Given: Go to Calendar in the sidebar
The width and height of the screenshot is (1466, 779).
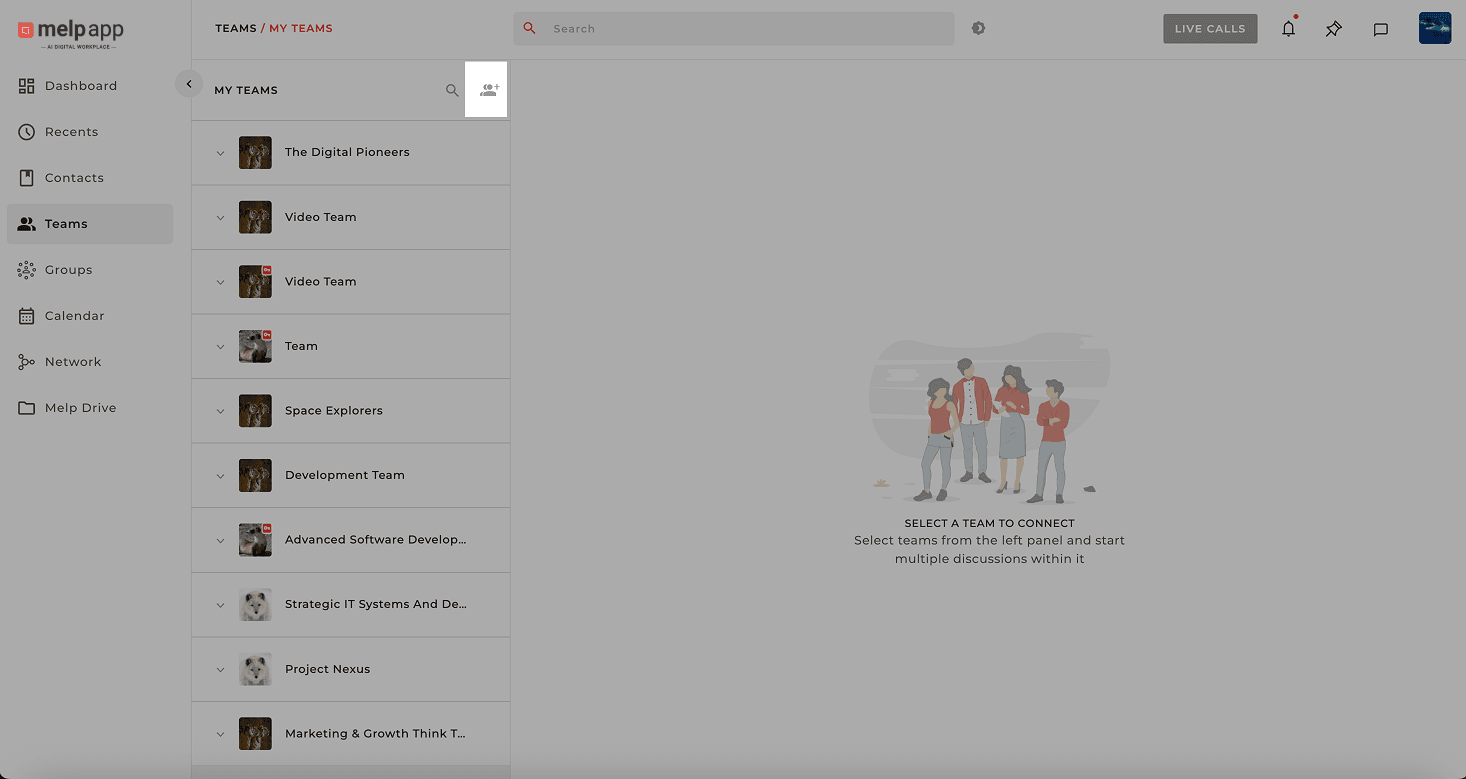Looking at the screenshot, I should [x=74, y=316].
